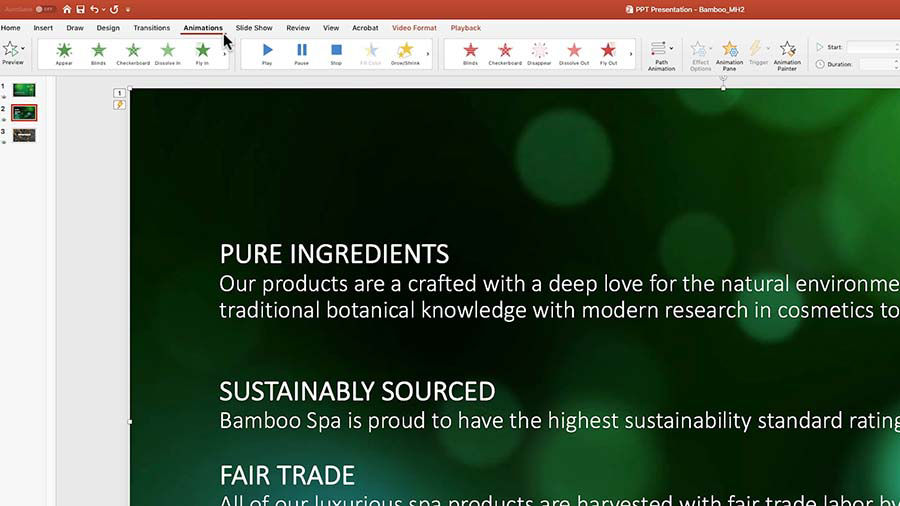Open the Design tab

(x=108, y=28)
